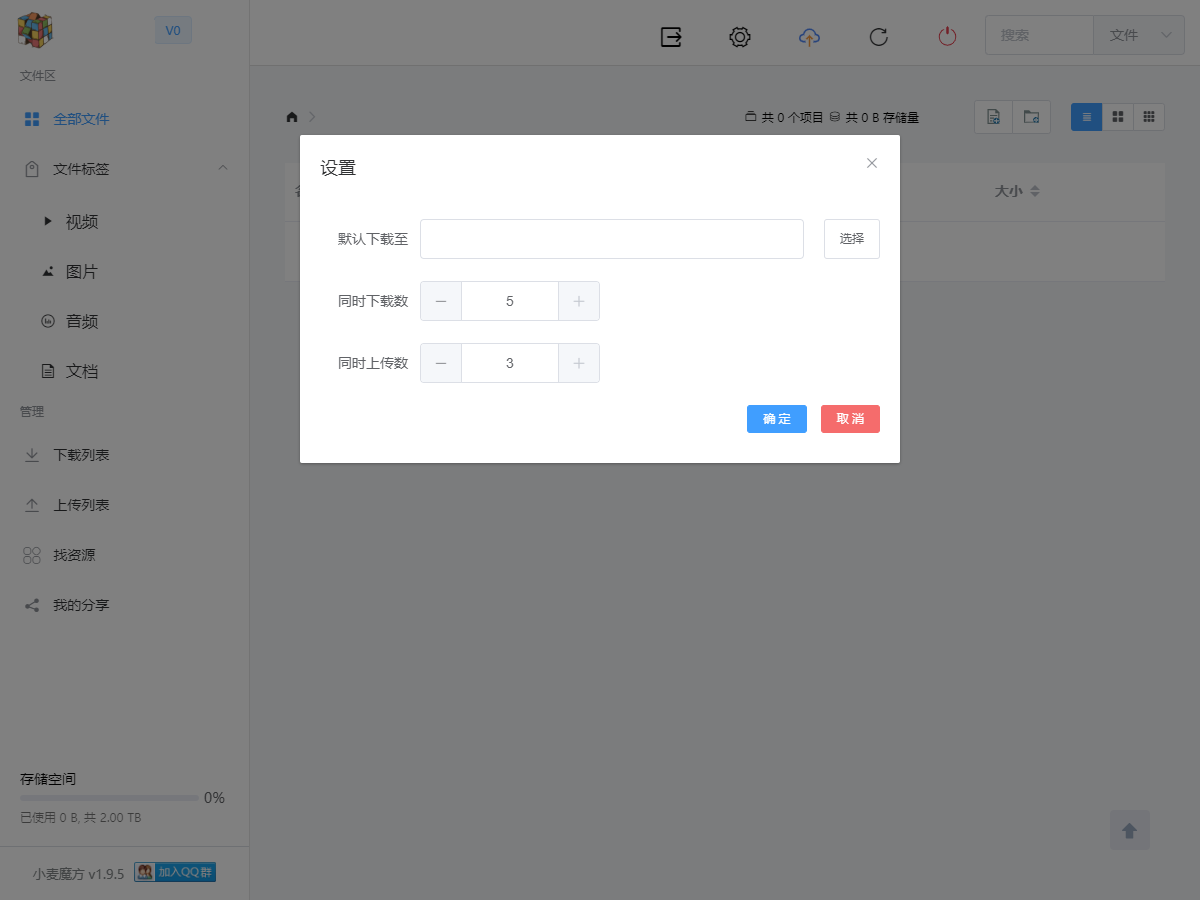Click the 存储空间 usage progress bar

tap(108, 797)
